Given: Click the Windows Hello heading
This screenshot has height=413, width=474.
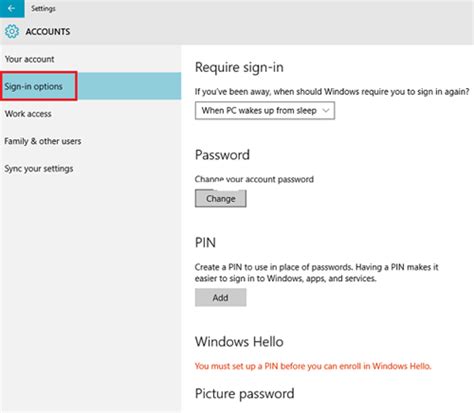Looking at the screenshot, I should tap(239, 342).
